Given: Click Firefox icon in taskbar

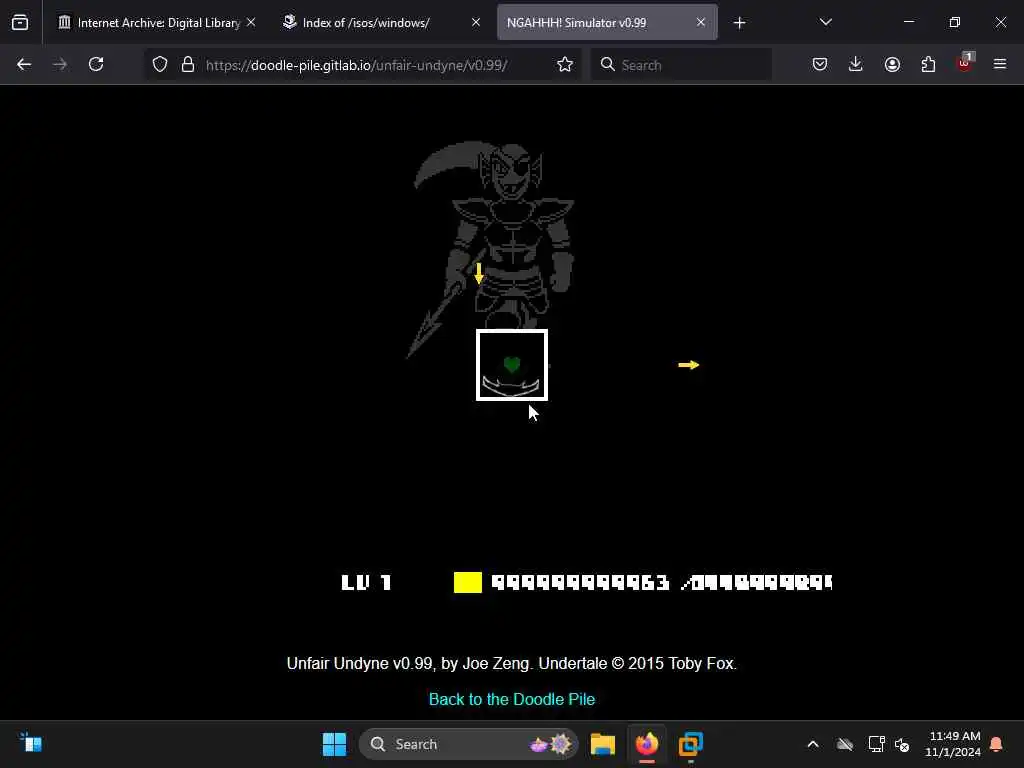Looking at the screenshot, I should coord(647,744).
